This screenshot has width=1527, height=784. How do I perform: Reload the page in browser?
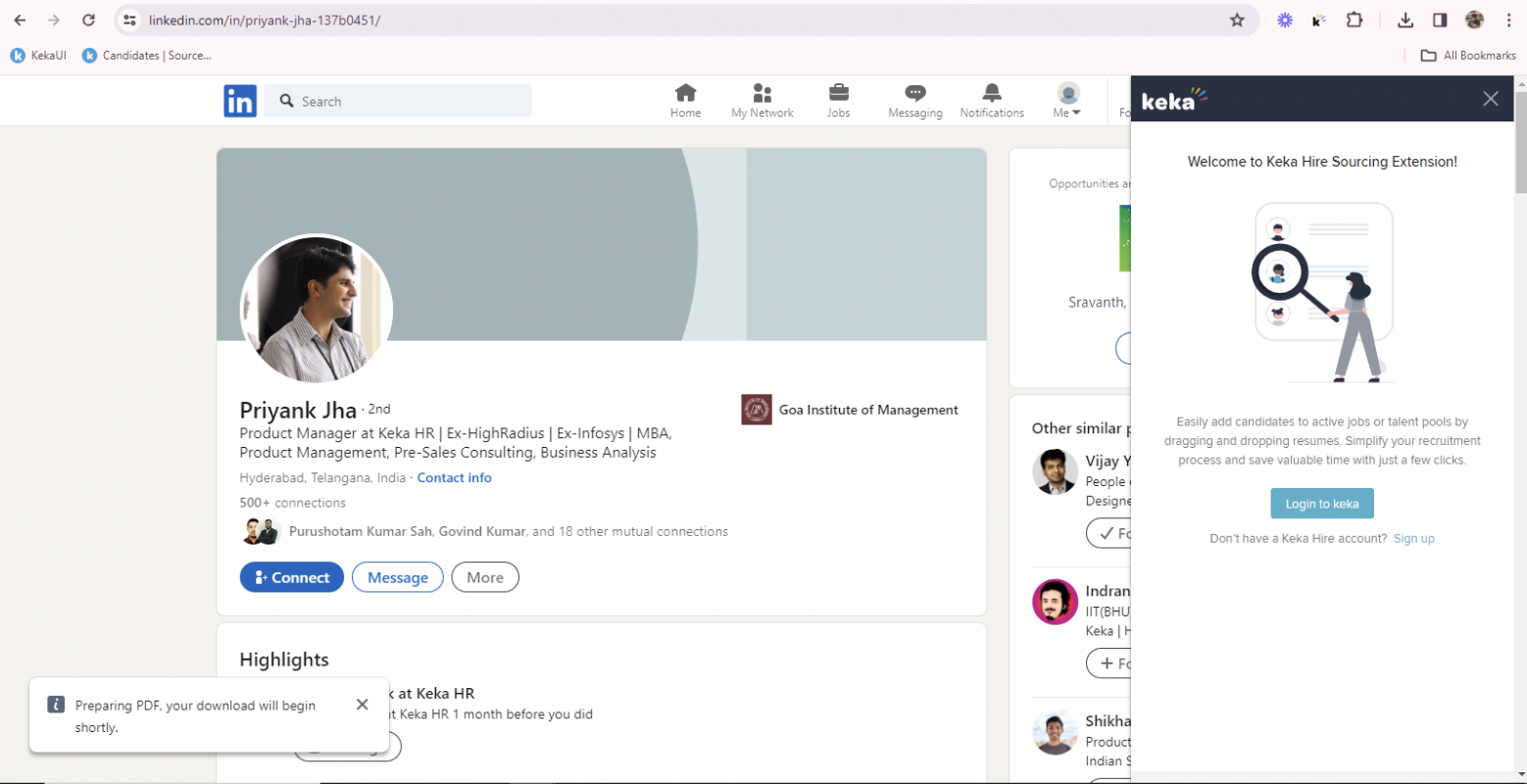click(x=88, y=20)
